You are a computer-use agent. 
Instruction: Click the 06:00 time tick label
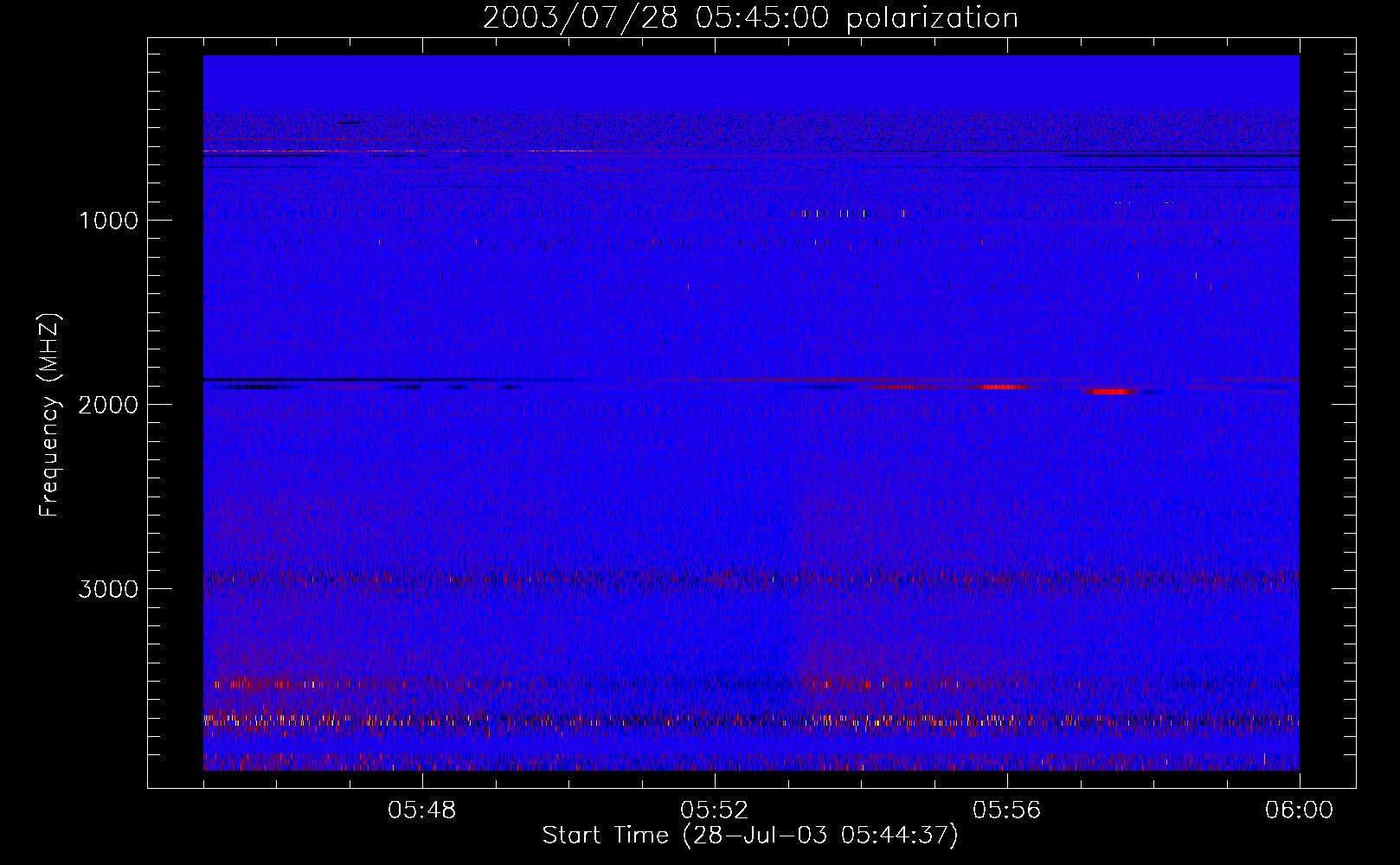click(x=1300, y=811)
